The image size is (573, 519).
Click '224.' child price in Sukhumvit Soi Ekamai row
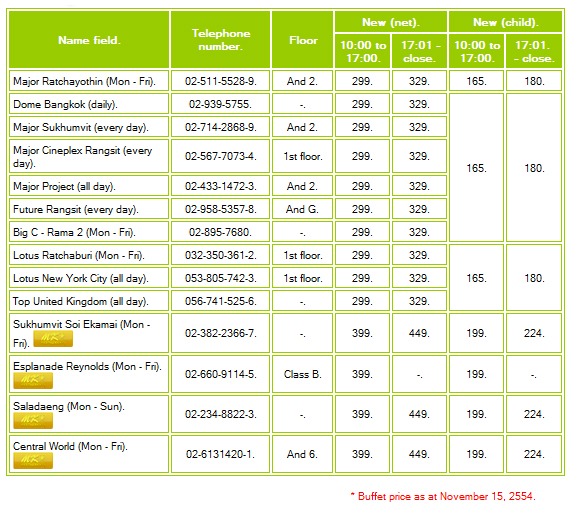[x=534, y=333]
